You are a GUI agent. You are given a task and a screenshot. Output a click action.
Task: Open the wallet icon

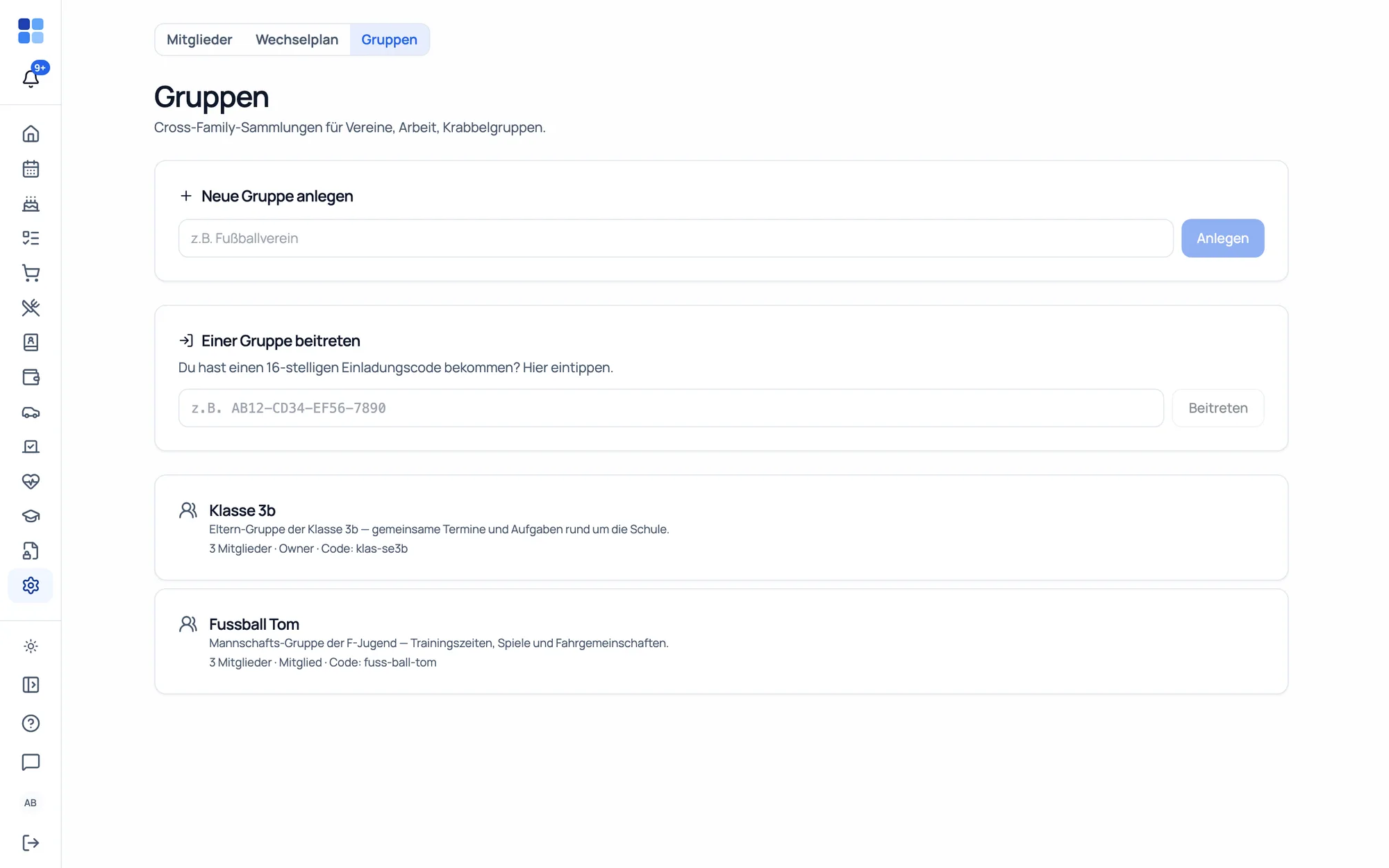pyautogui.click(x=31, y=377)
